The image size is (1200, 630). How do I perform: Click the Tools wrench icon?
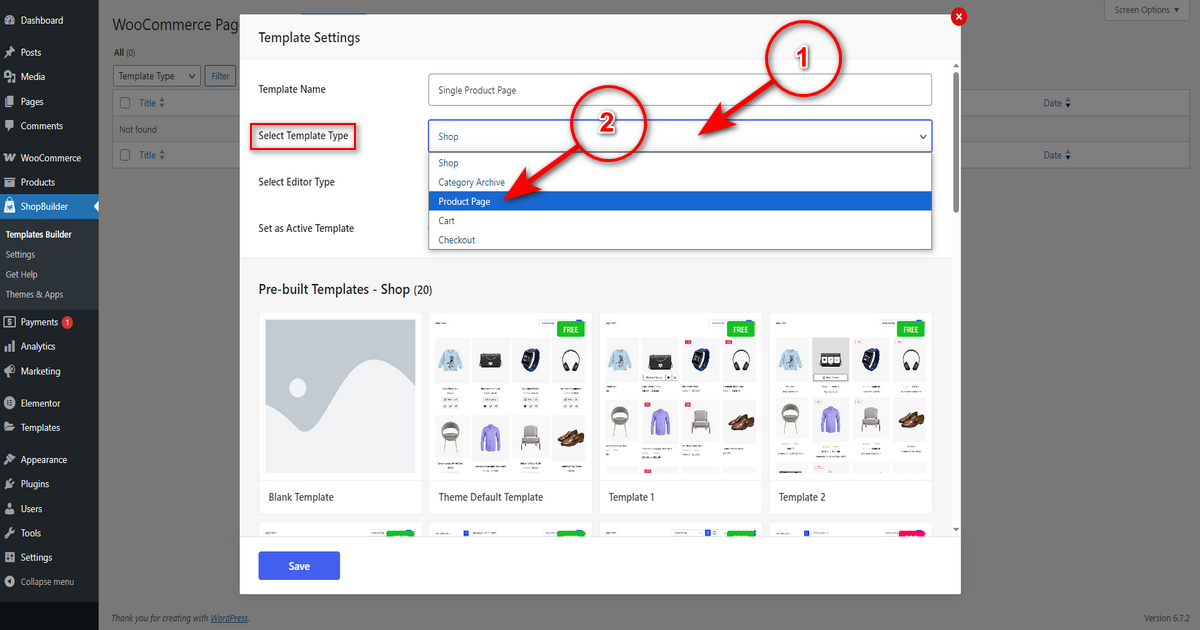tap(10, 533)
